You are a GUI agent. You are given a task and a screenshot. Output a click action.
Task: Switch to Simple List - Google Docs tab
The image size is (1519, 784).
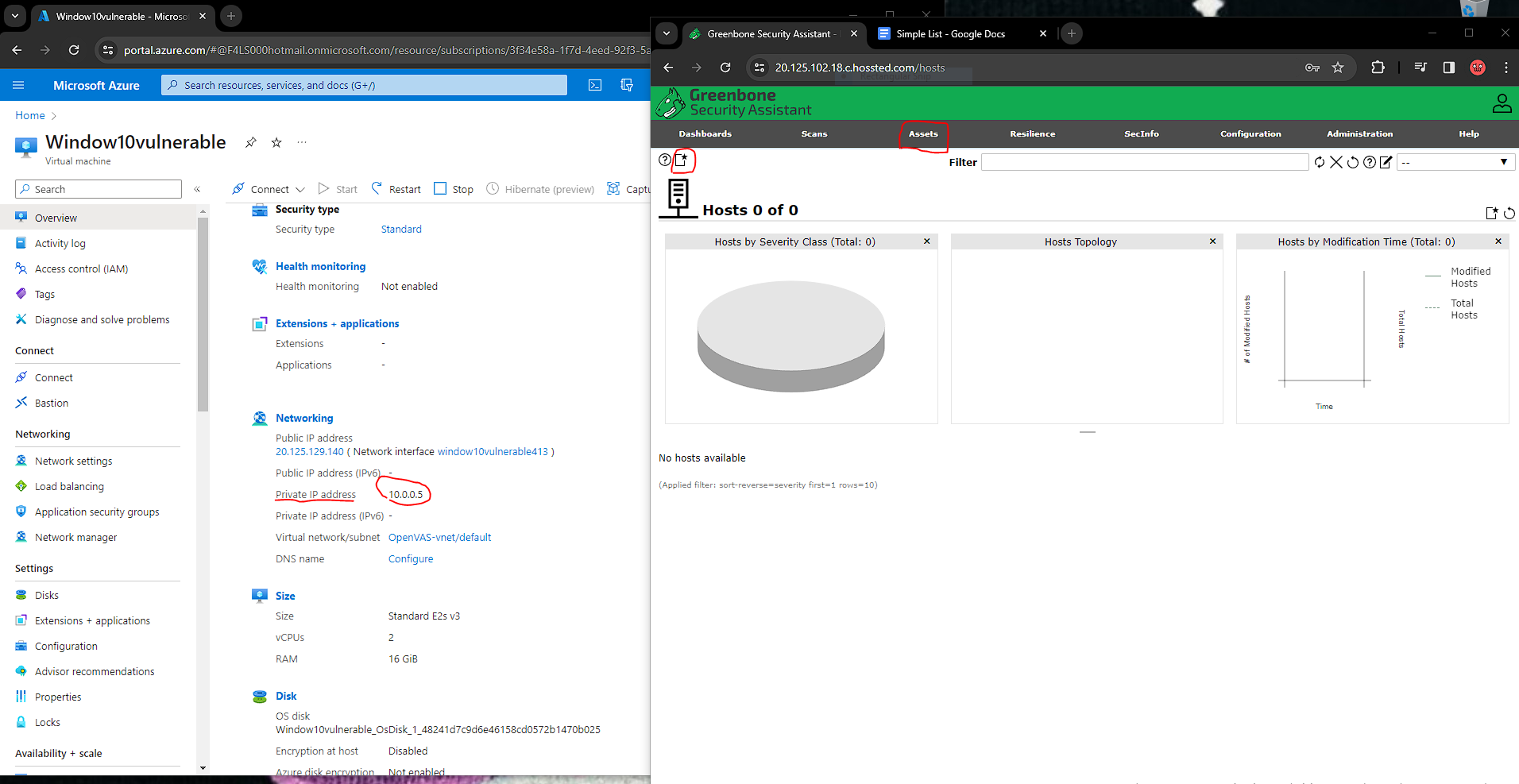click(950, 33)
